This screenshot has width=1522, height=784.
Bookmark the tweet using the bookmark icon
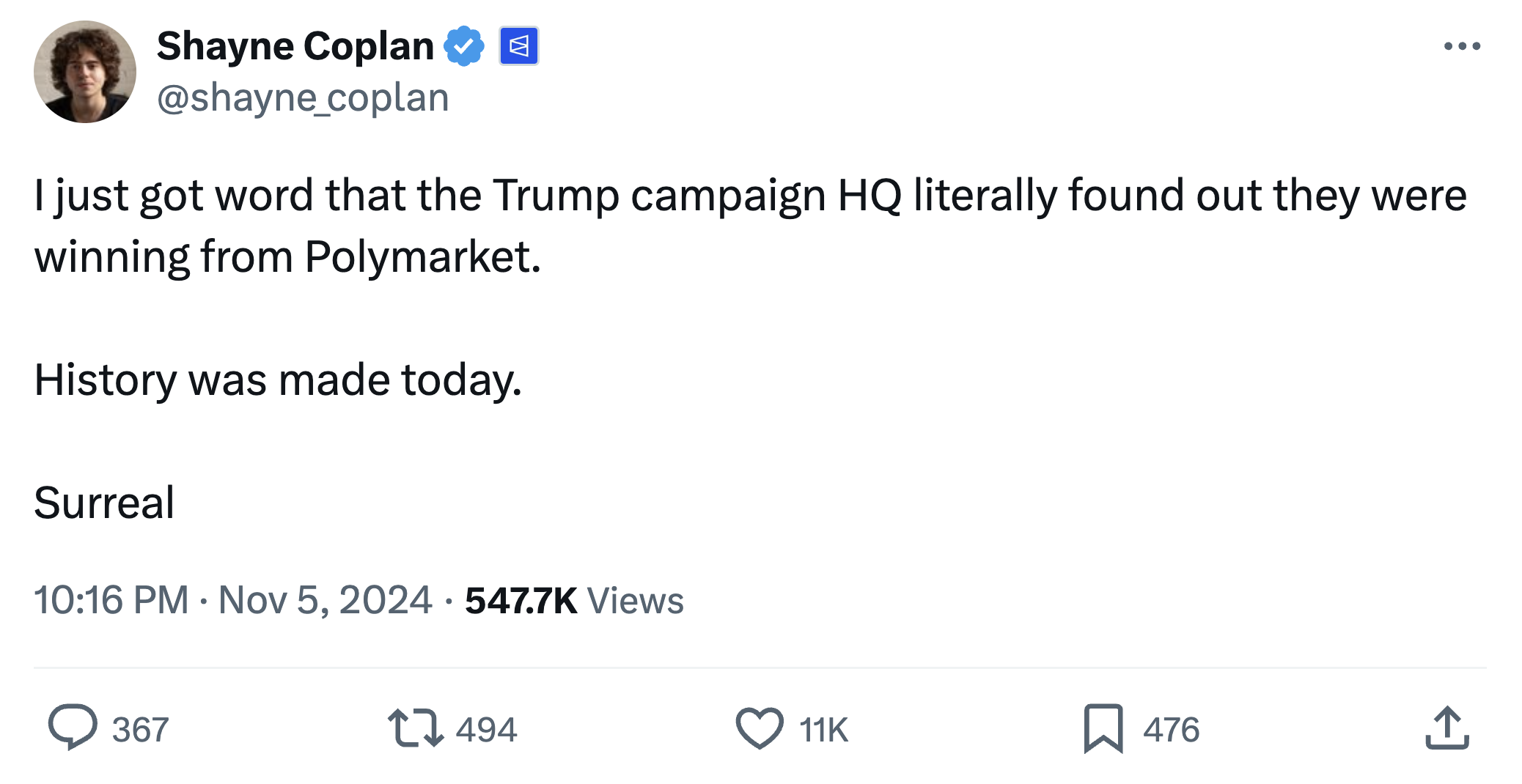pos(1103,727)
